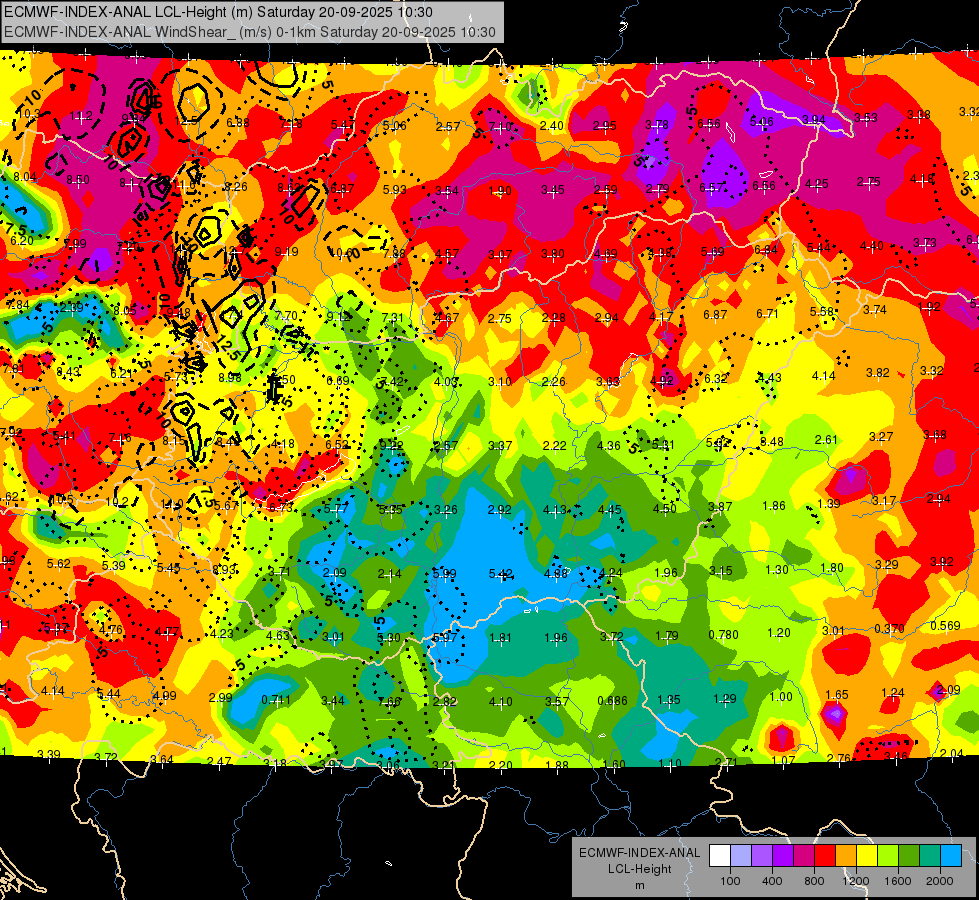Click the wind shear value '2.40'
The image size is (979, 900).
pyautogui.click(x=551, y=126)
